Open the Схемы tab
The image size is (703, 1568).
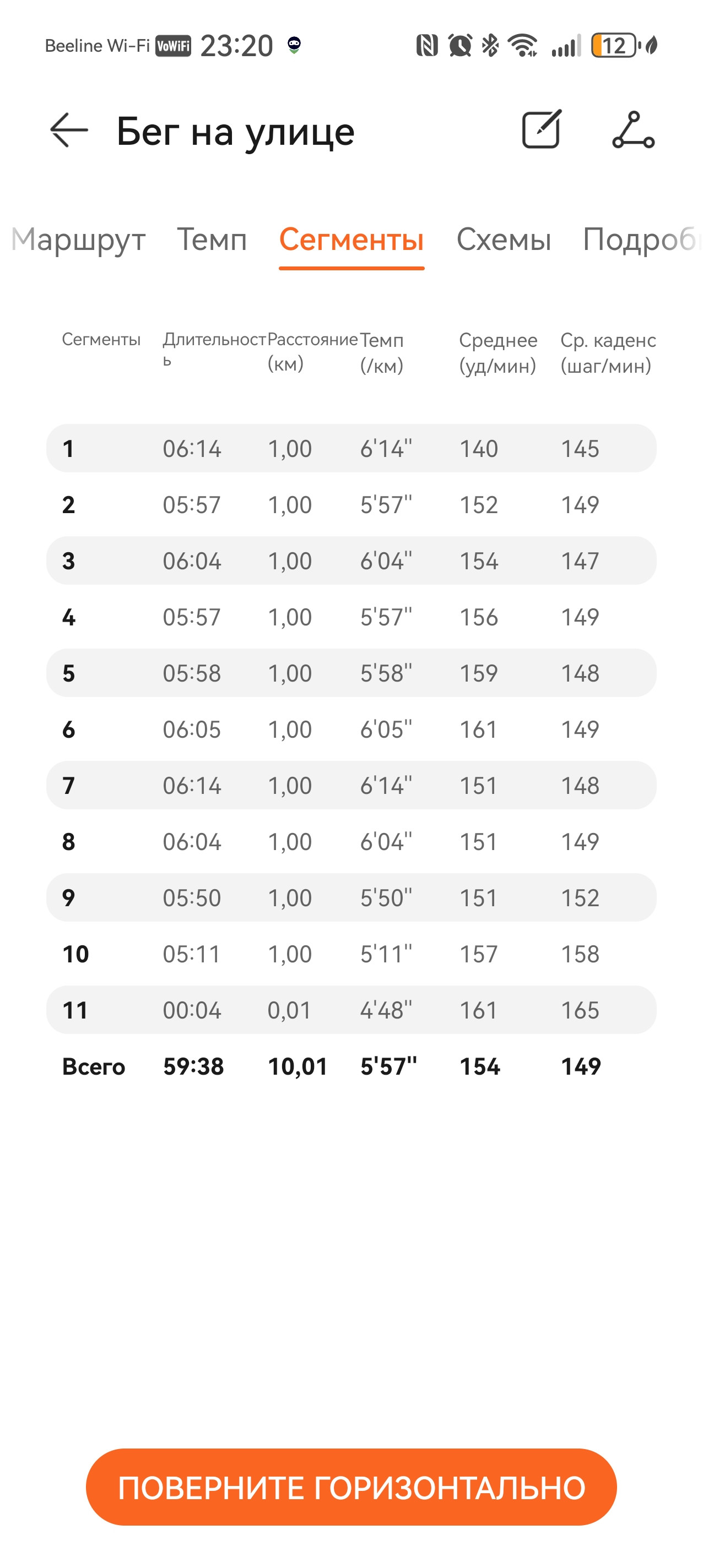pos(503,239)
